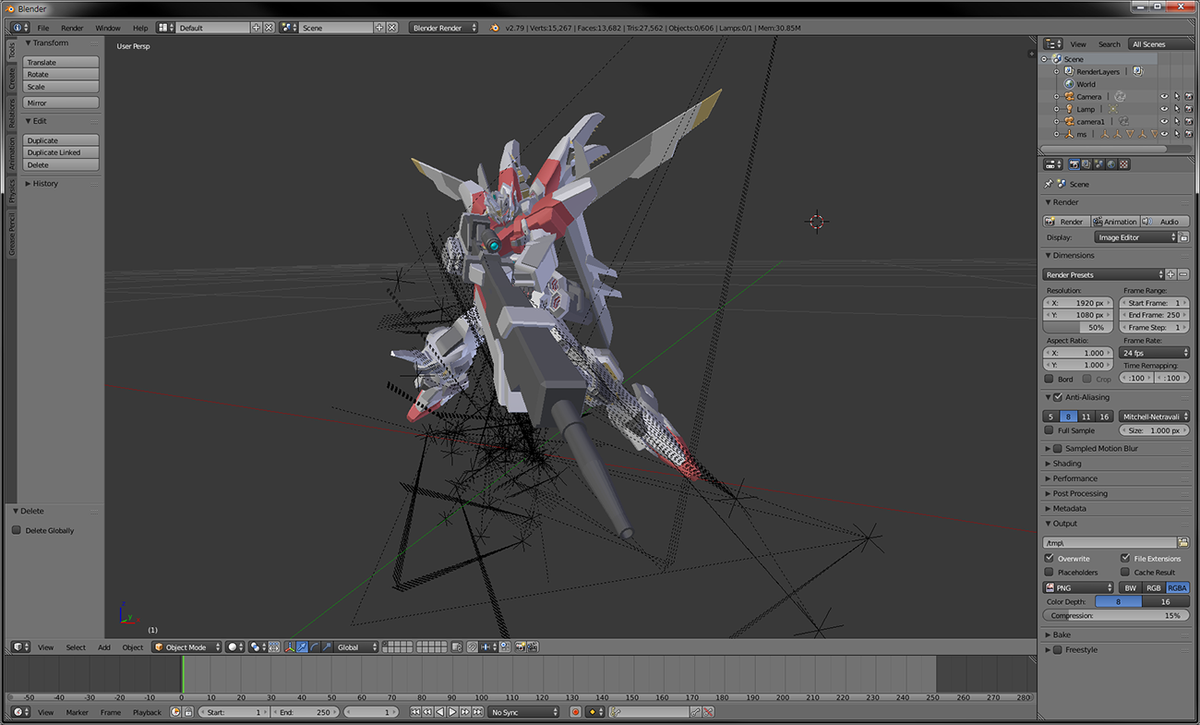Select the Render properties tab icon
Screen dimensions: 1200x725
(1074, 164)
